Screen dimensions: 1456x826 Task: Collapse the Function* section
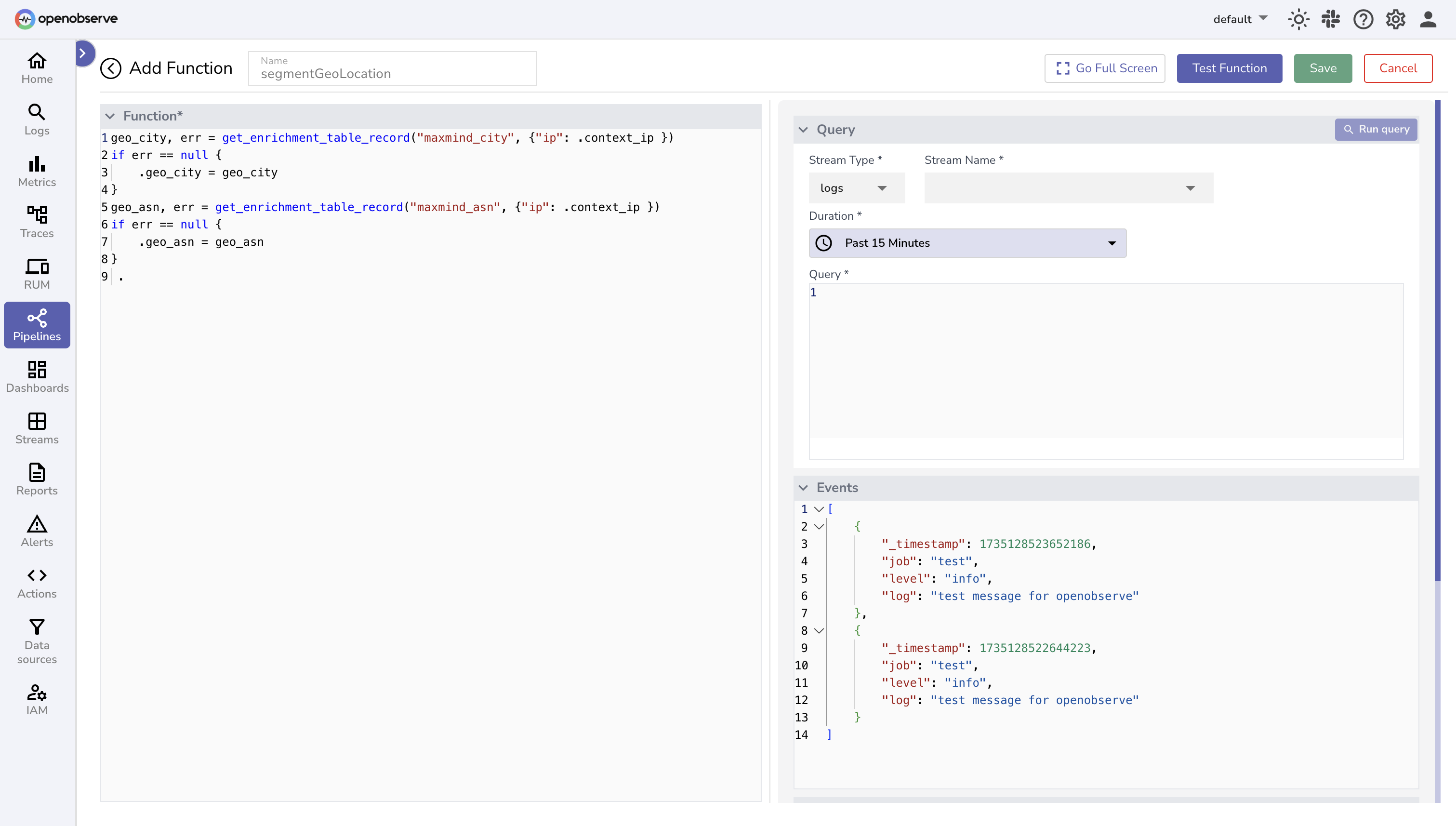pyautogui.click(x=110, y=116)
